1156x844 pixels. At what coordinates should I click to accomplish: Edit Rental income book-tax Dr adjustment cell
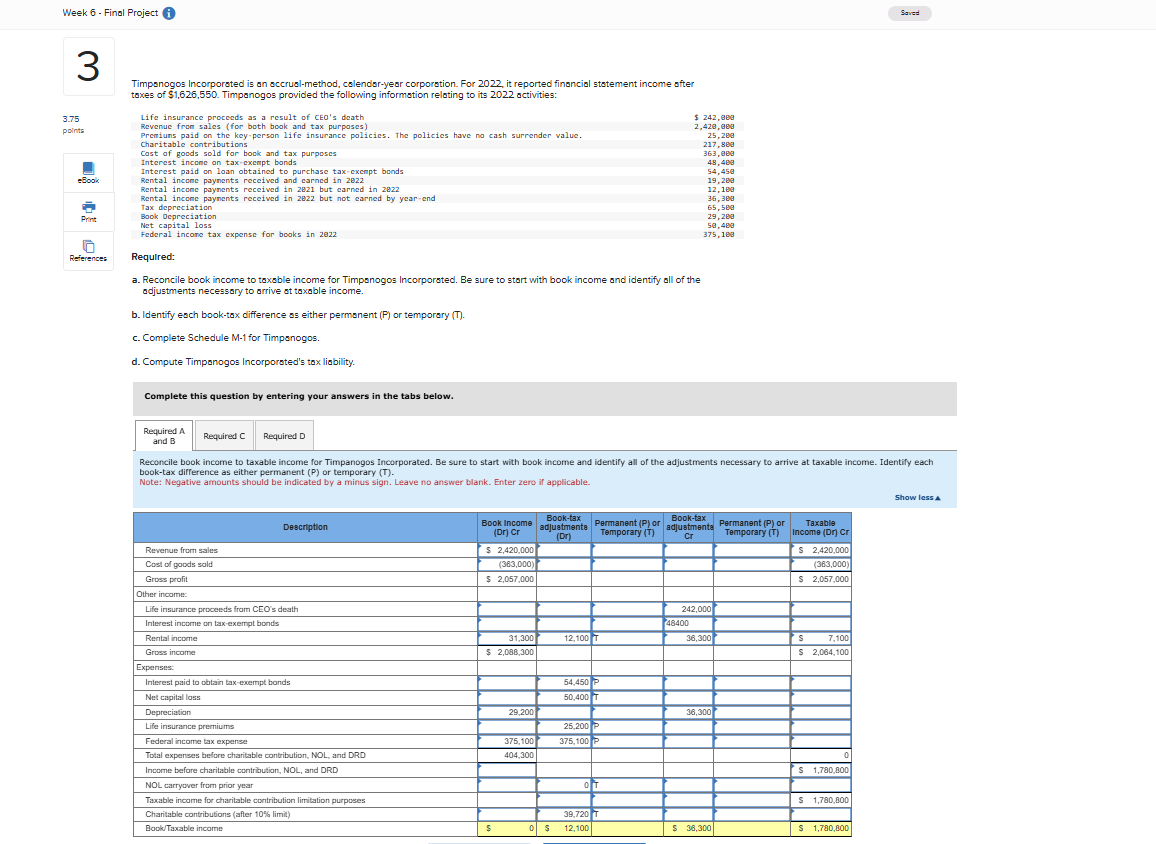coord(564,638)
